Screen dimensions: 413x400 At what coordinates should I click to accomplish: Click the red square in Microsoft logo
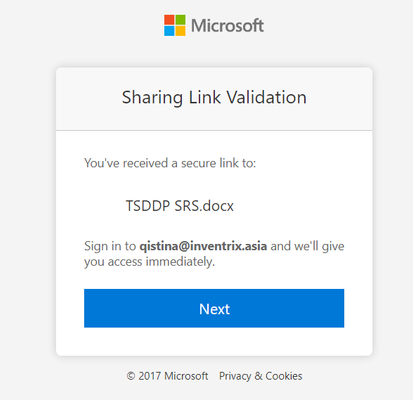pos(169,20)
